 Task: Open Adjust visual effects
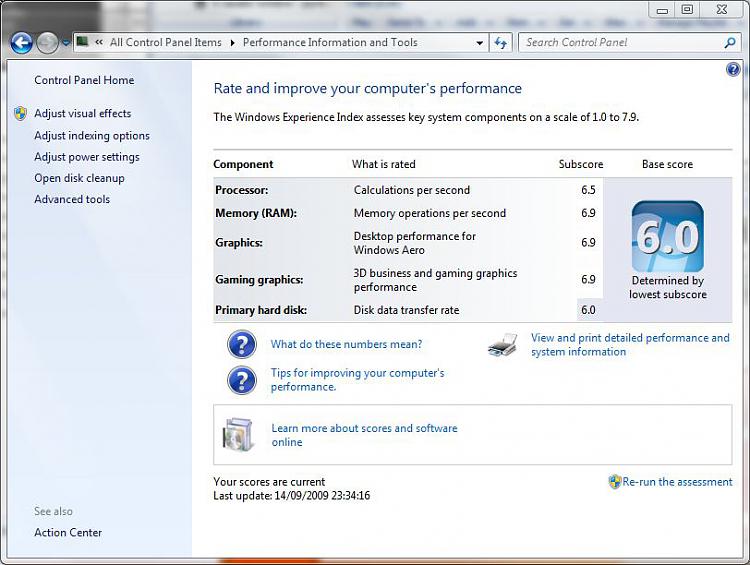tap(82, 113)
